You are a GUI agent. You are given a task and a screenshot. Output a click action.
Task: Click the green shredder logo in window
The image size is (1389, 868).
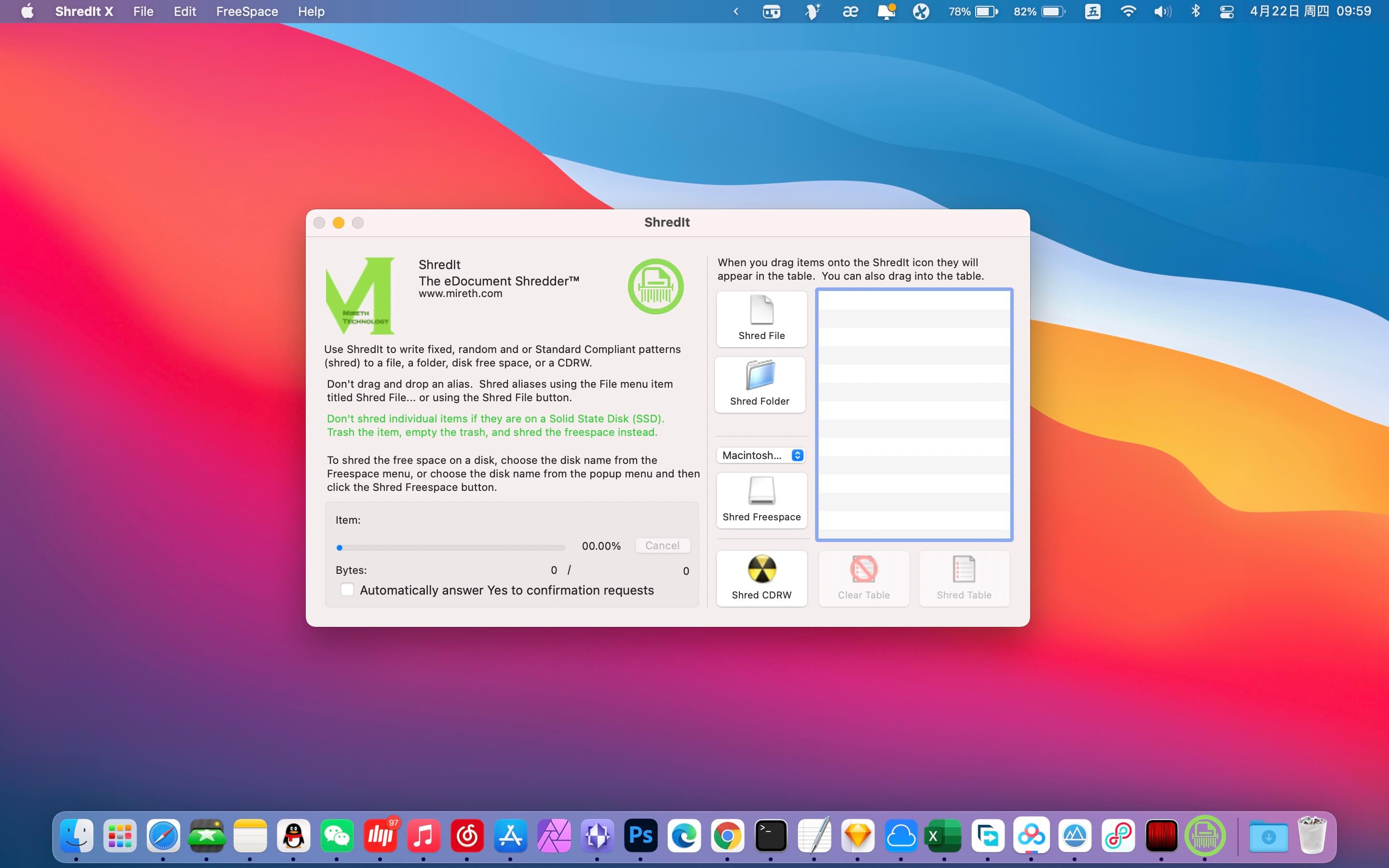[x=655, y=286]
